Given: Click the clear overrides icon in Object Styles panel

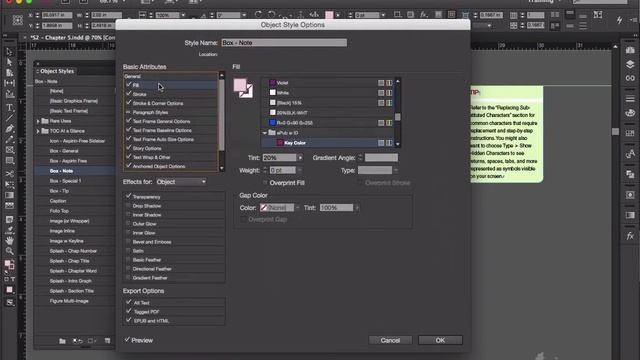Looking at the screenshot, I should [x=78, y=341].
